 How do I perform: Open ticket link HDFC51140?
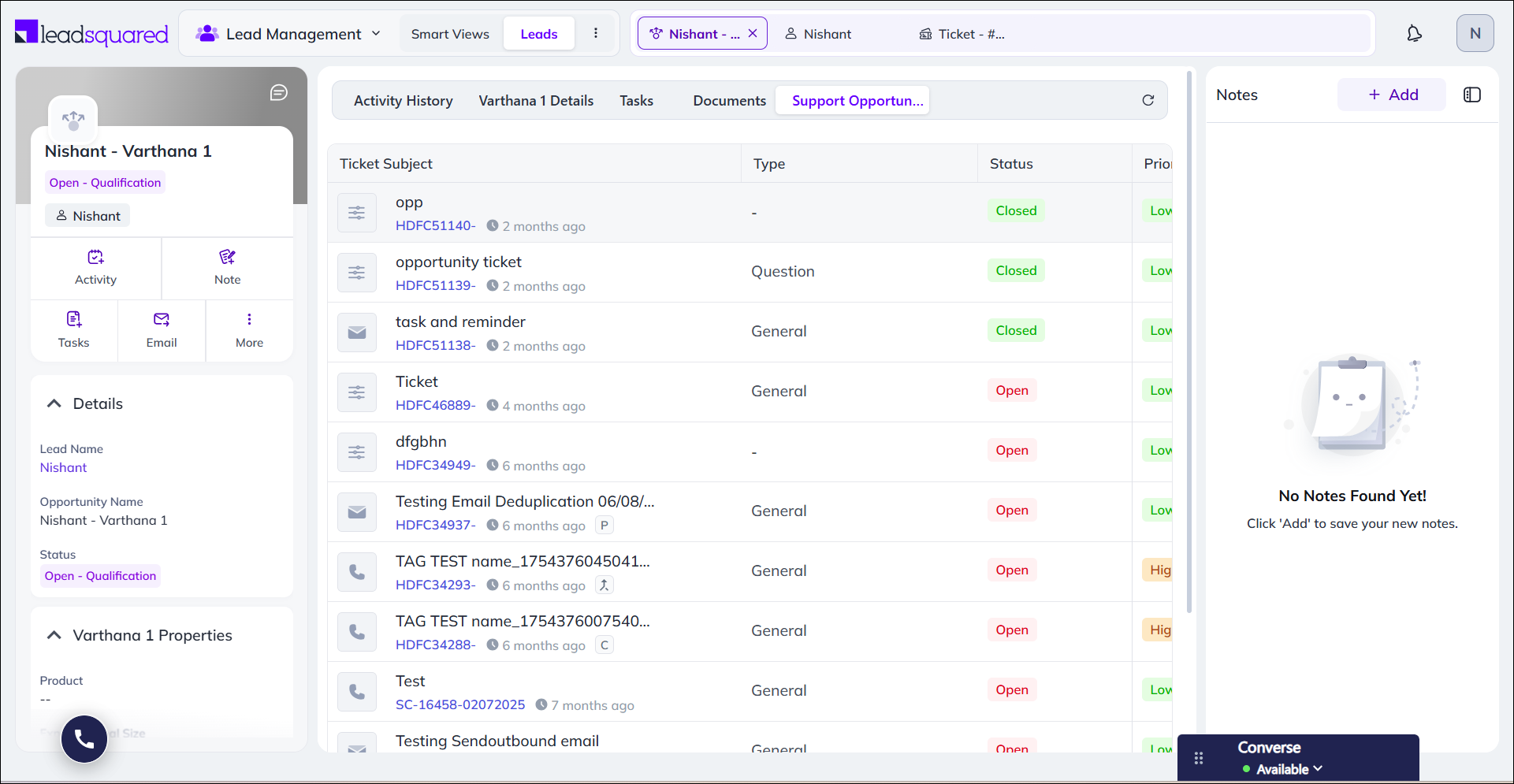pos(434,225)
